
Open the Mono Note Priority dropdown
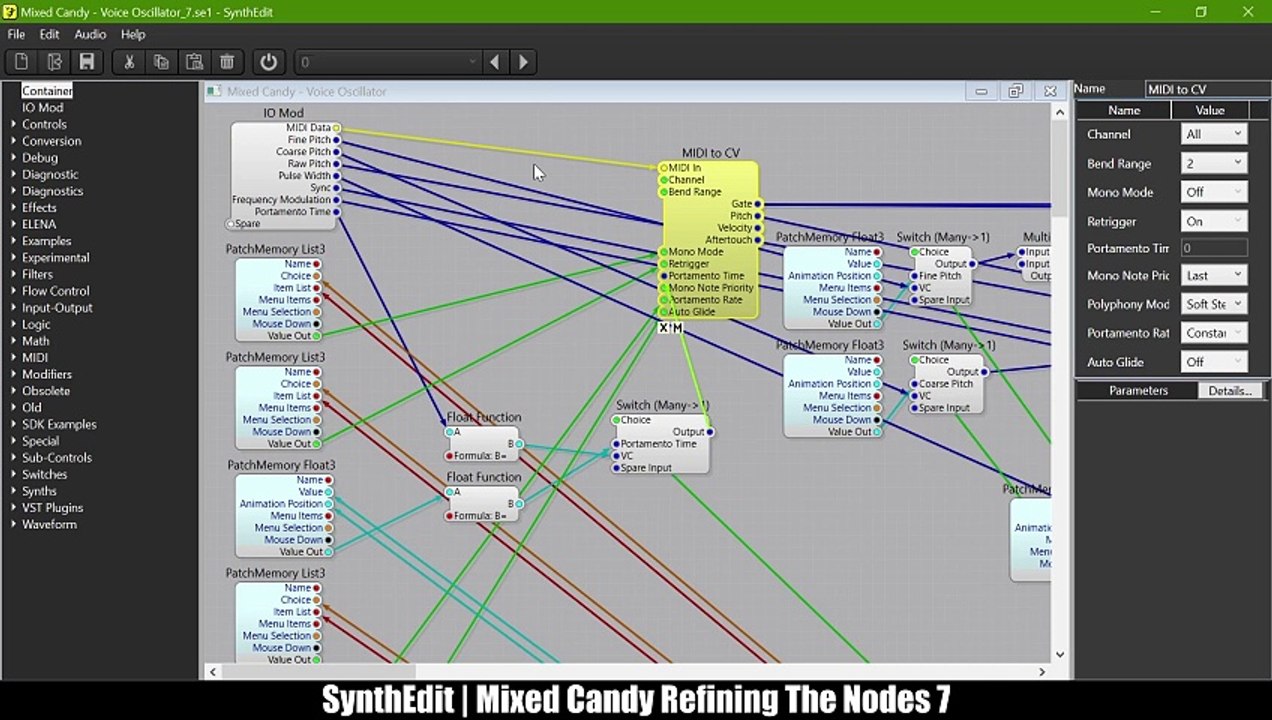pos(1213,275)
